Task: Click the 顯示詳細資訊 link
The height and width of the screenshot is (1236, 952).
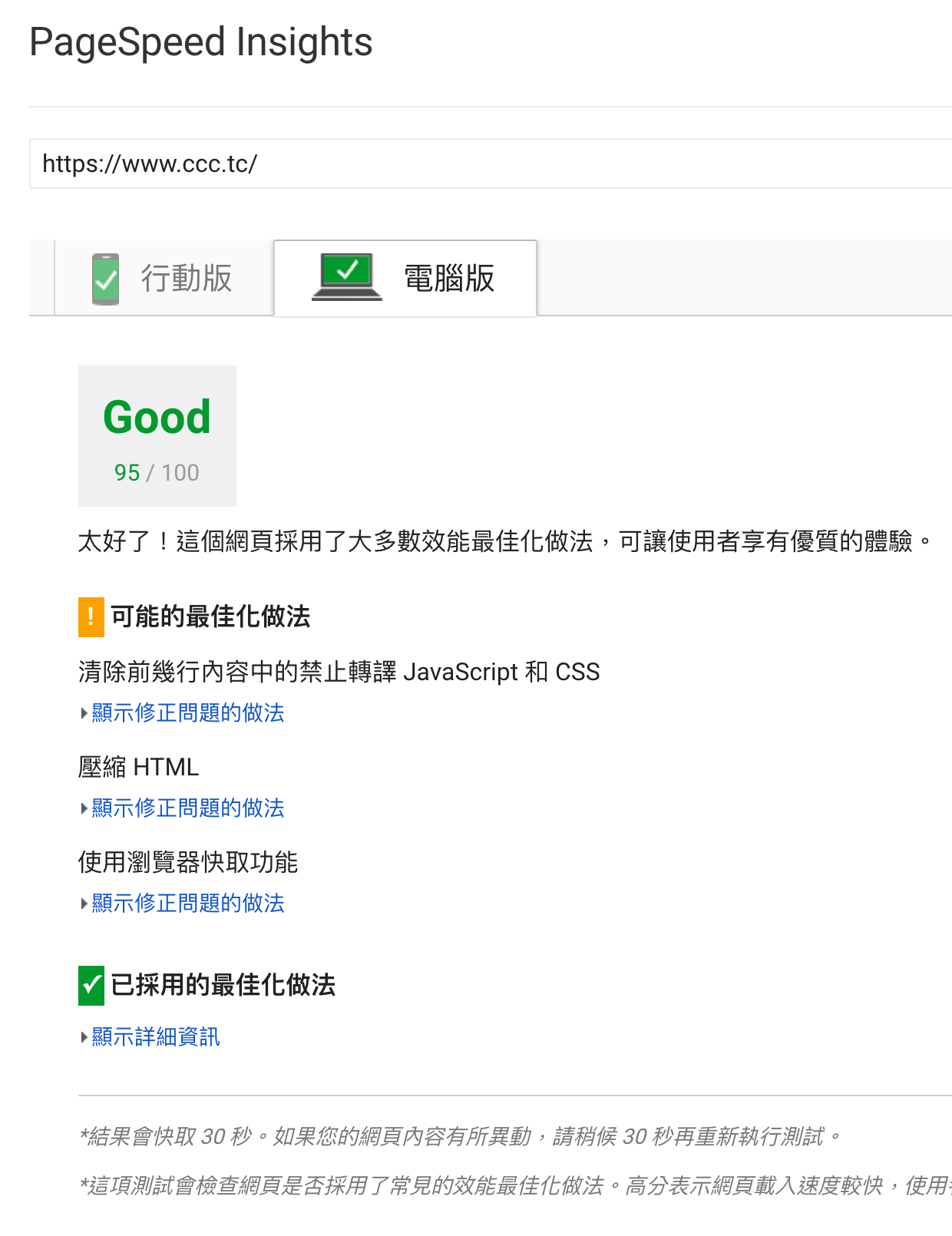Action: click(156, 1037)
